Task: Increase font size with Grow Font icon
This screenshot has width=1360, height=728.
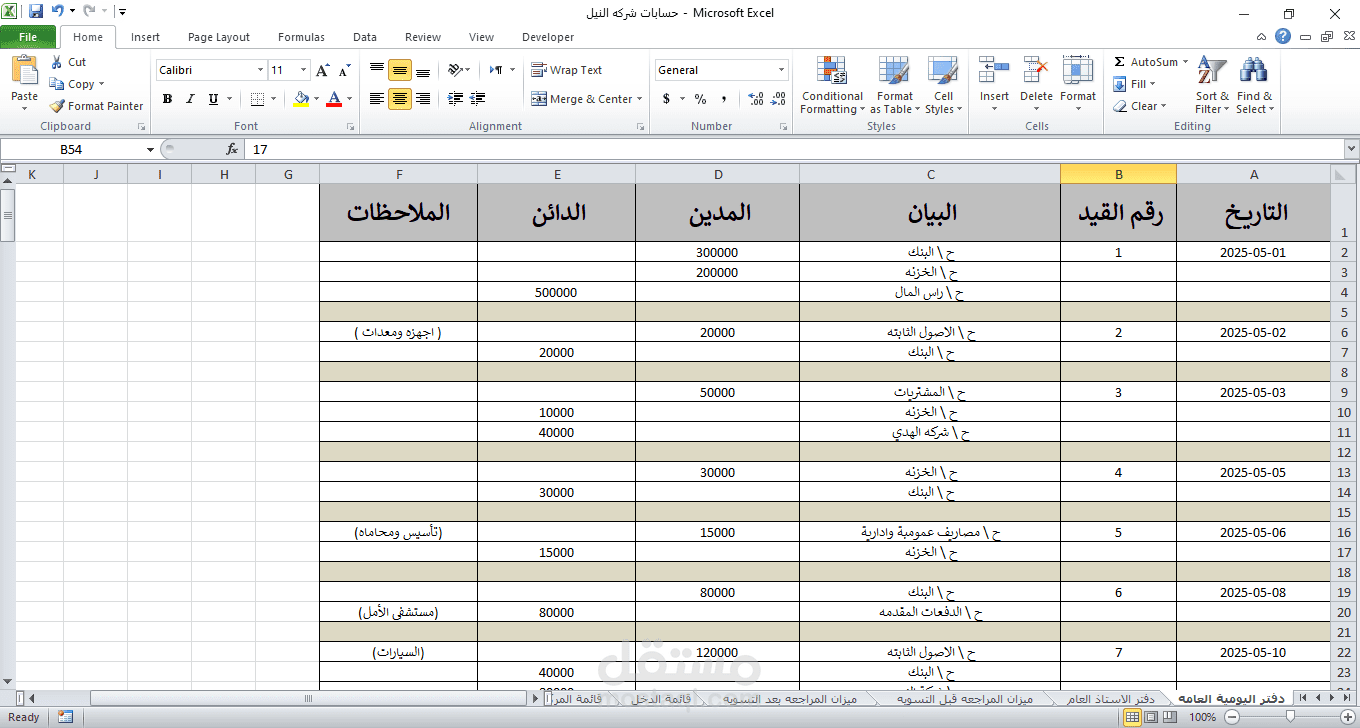Action: point(322,70)
